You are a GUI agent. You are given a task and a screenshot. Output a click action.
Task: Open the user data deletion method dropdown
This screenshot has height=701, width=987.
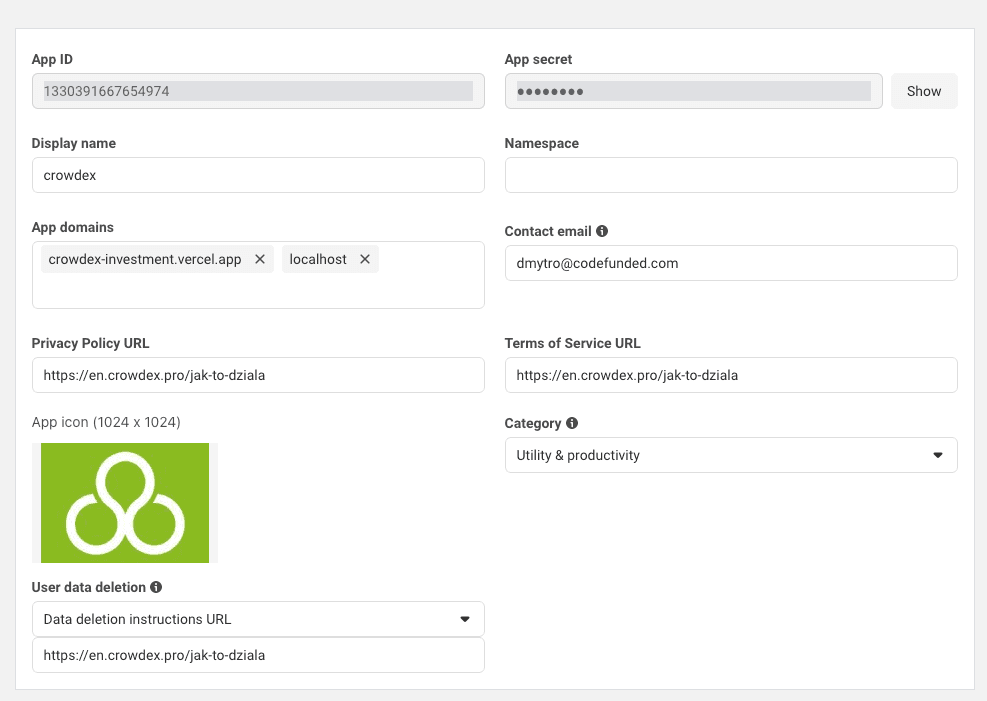(x=258, y=619)
